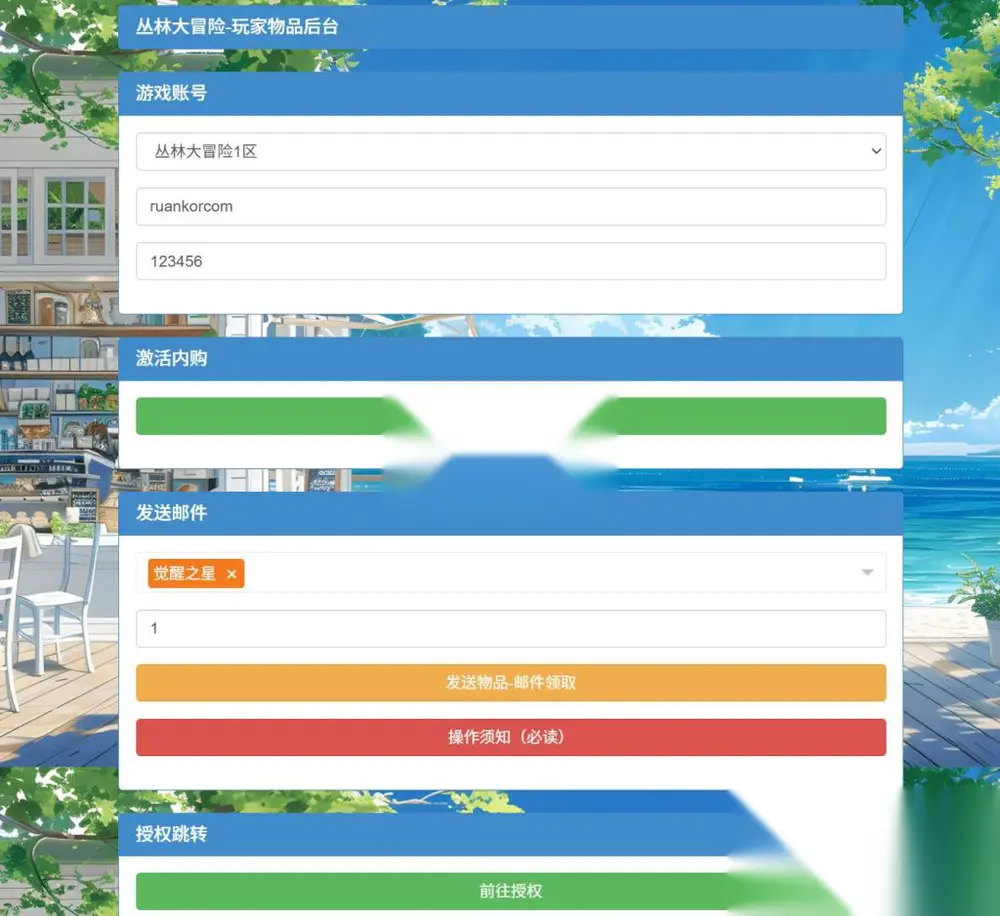
Task: Expand the item multi-select dropdown arrow
Action: point(867,572)
